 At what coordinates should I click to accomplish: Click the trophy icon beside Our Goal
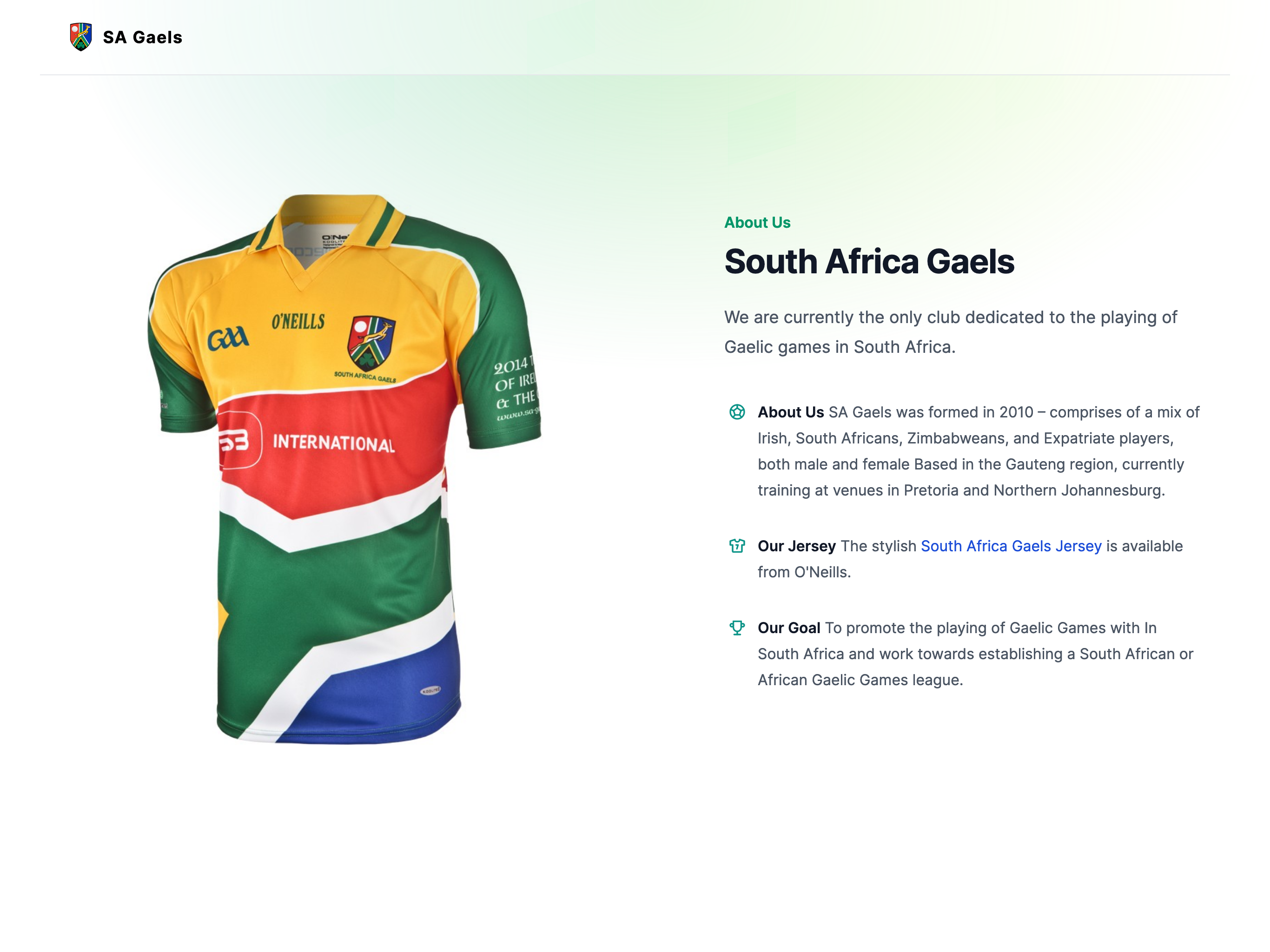[737, 628]
